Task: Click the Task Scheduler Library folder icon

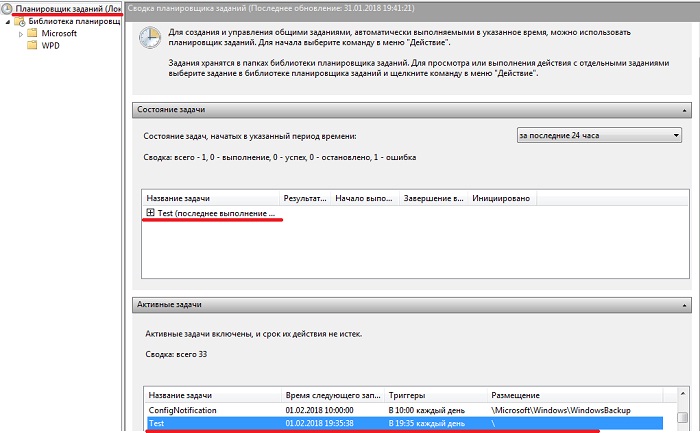Action: (20, 21)
